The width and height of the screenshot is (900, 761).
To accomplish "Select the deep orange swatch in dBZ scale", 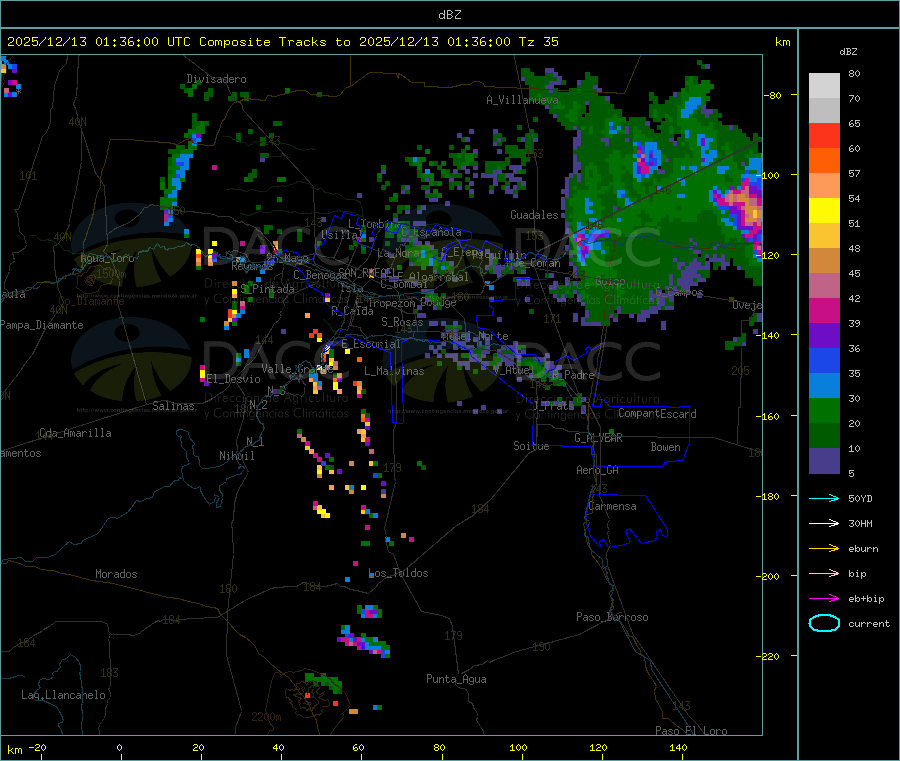I will pyautogui.click(x=824, y=161).
